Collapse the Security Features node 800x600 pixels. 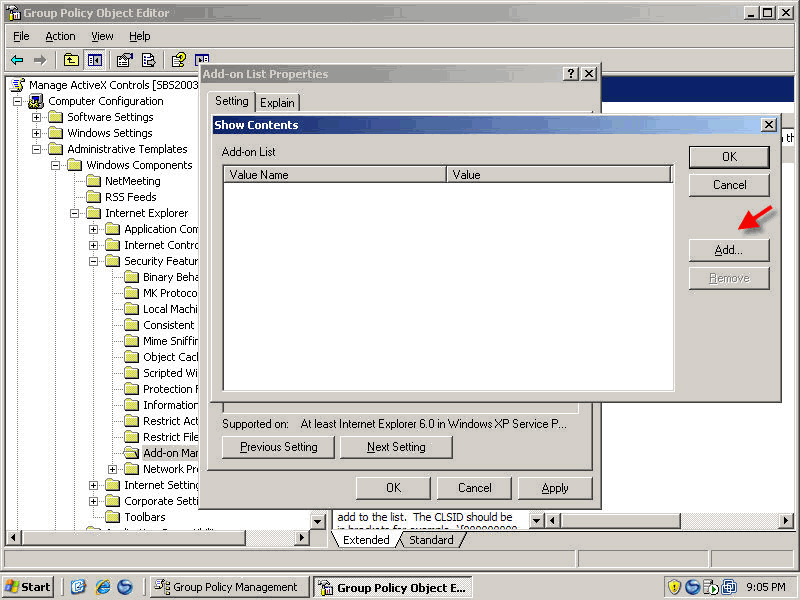pyautogui.click(x=93, y=261)
